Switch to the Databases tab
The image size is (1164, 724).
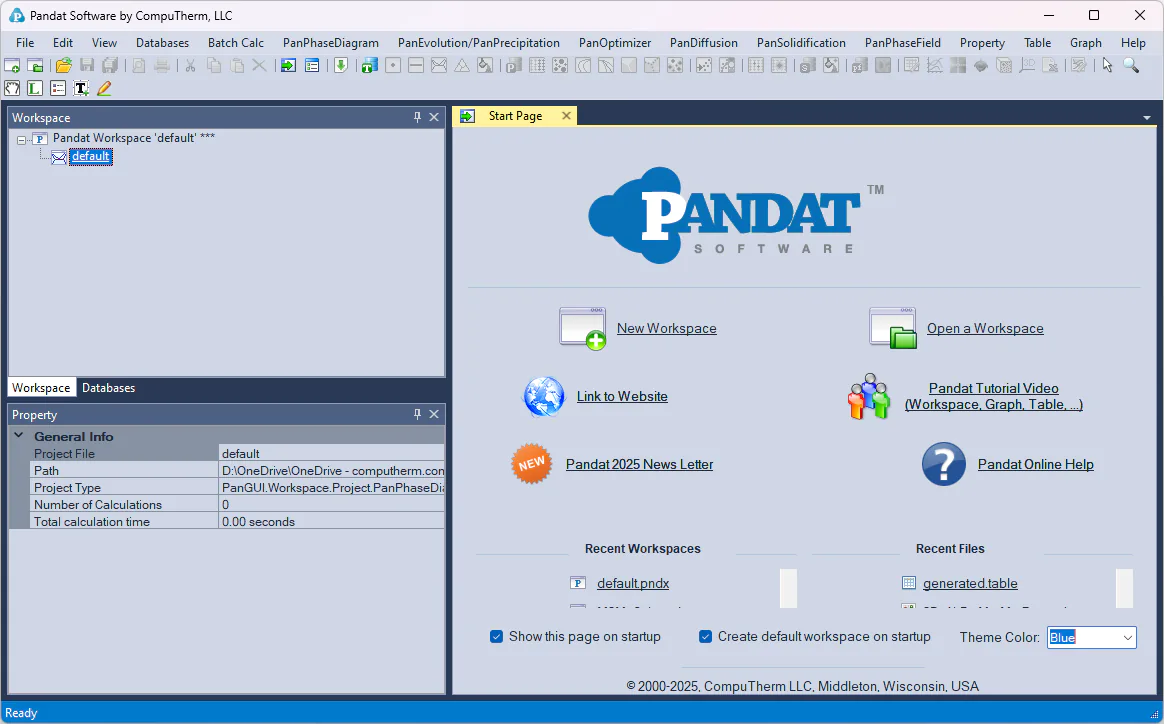click(x=108, y=388)
